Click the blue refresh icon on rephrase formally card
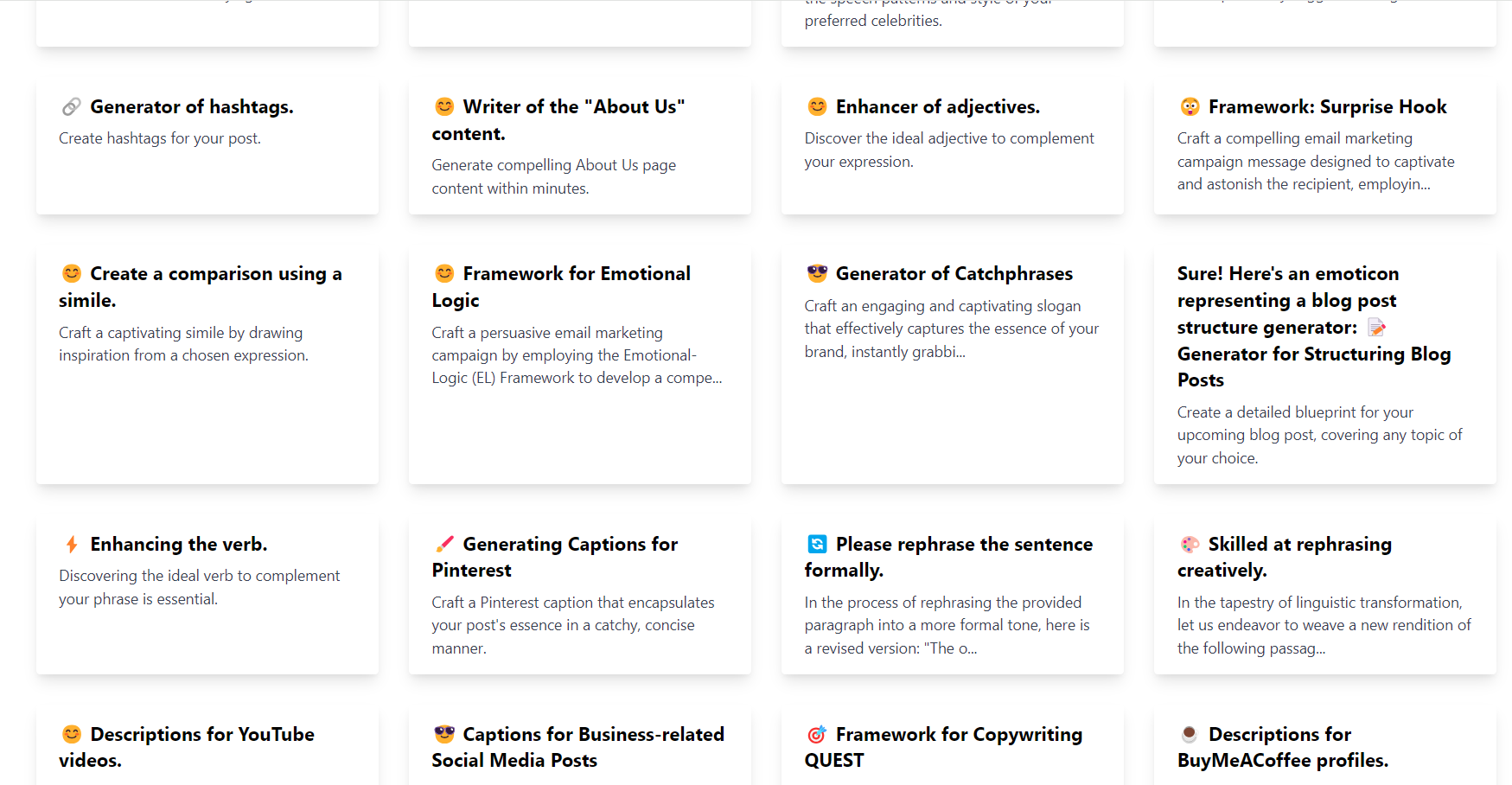 [x=817, y=544]
